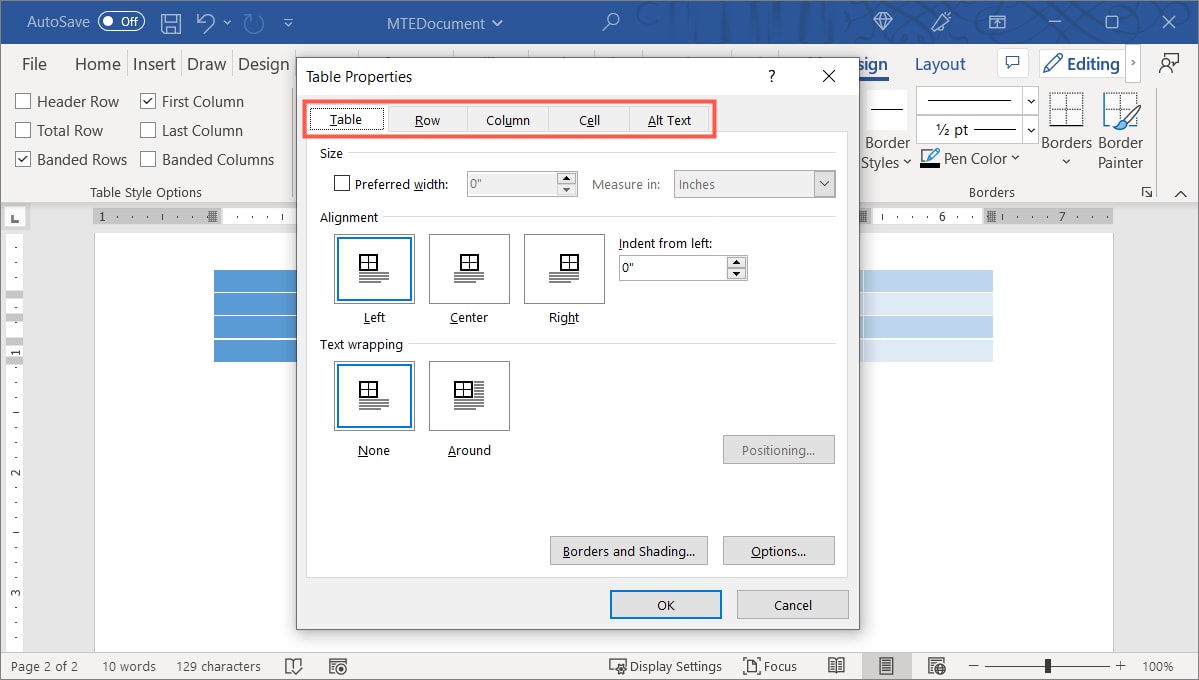
Task: Confirm table settings with OK
Action: (x=665, y=604)
